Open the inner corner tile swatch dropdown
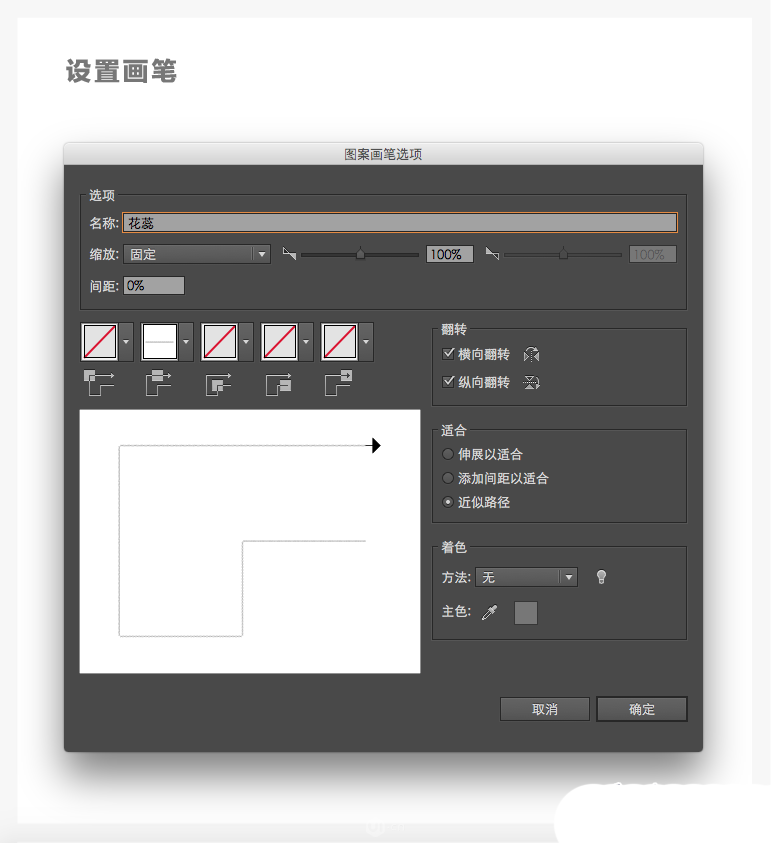The image size is (772, 843). point(246,342)
